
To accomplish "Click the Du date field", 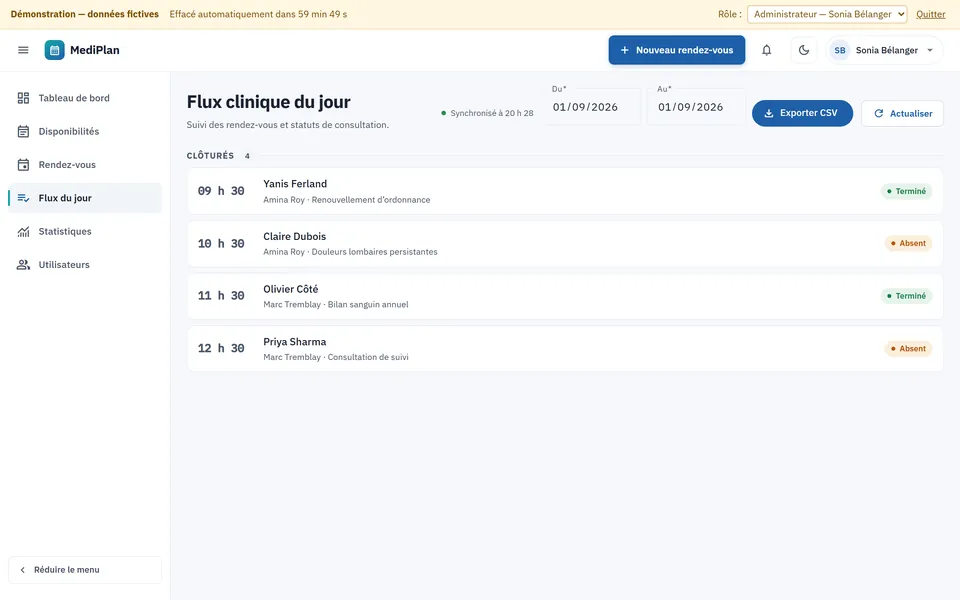I will click(592, 107).
